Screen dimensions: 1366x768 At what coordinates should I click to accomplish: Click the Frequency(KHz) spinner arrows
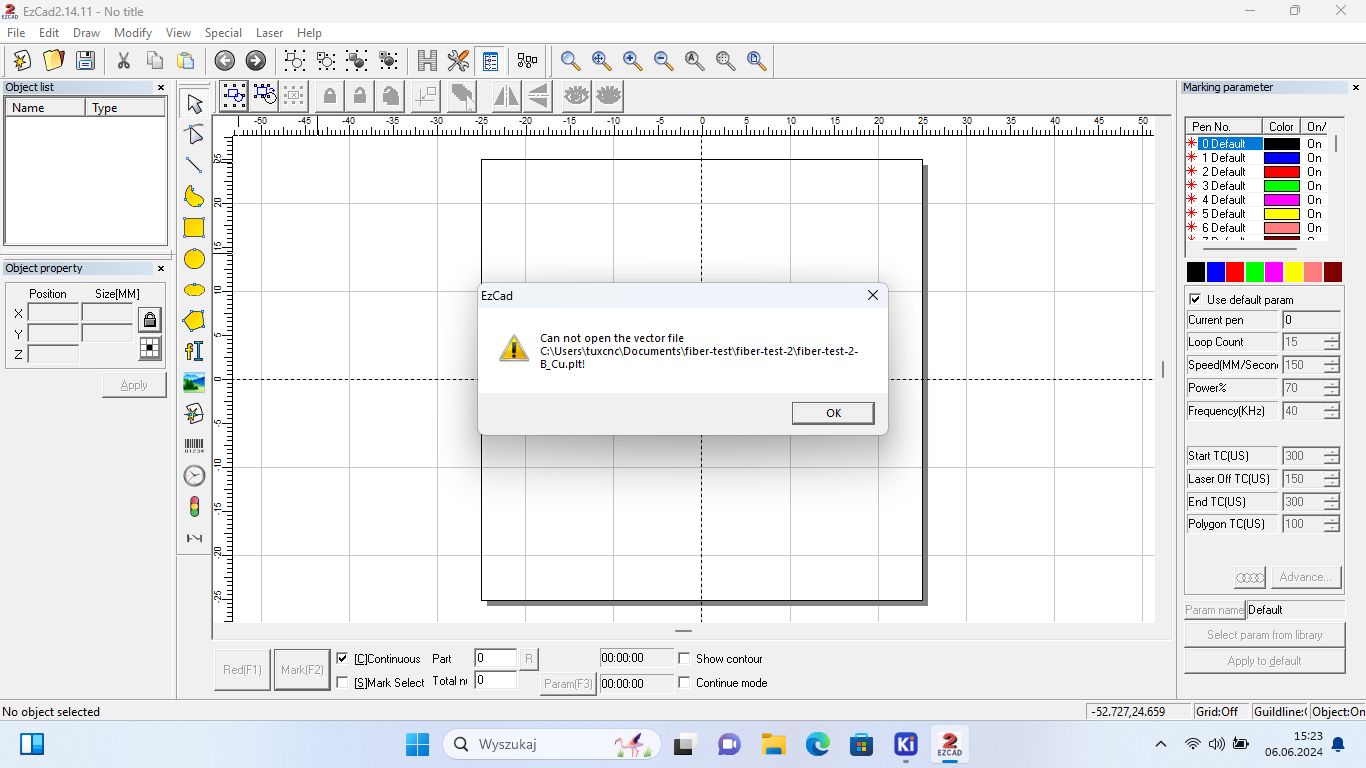[1332, 411]
